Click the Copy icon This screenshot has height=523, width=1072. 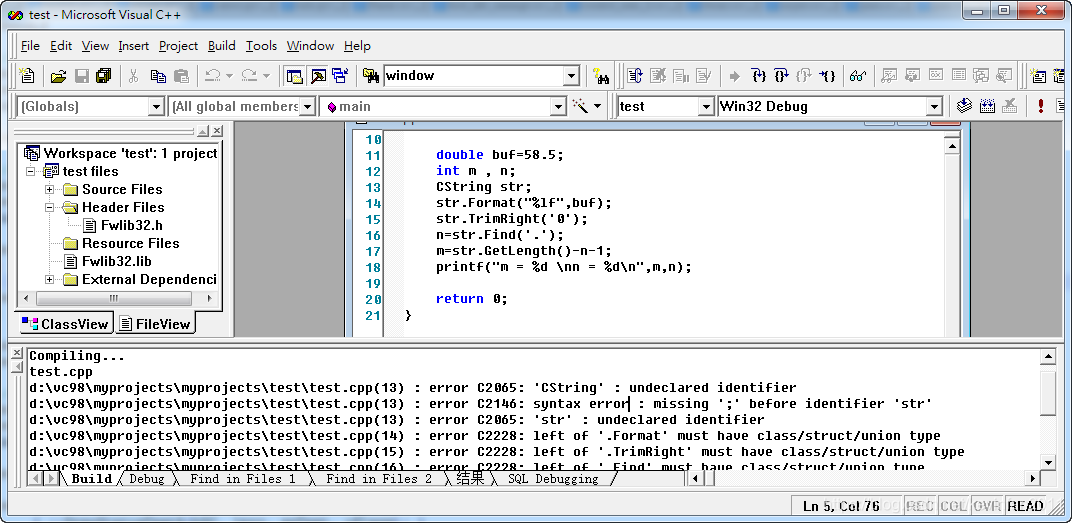[x=158, y=76]
